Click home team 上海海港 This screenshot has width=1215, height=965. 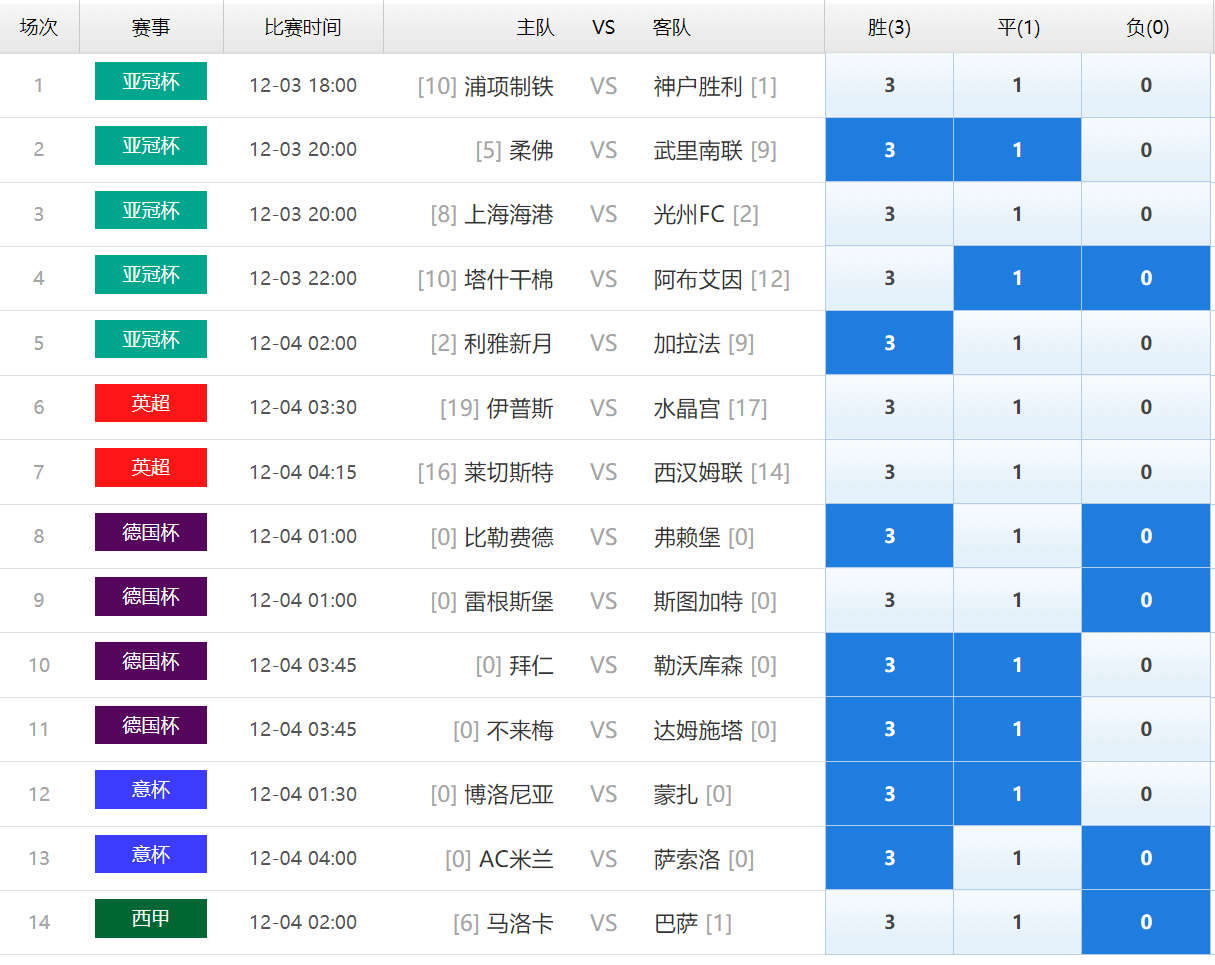509,215
